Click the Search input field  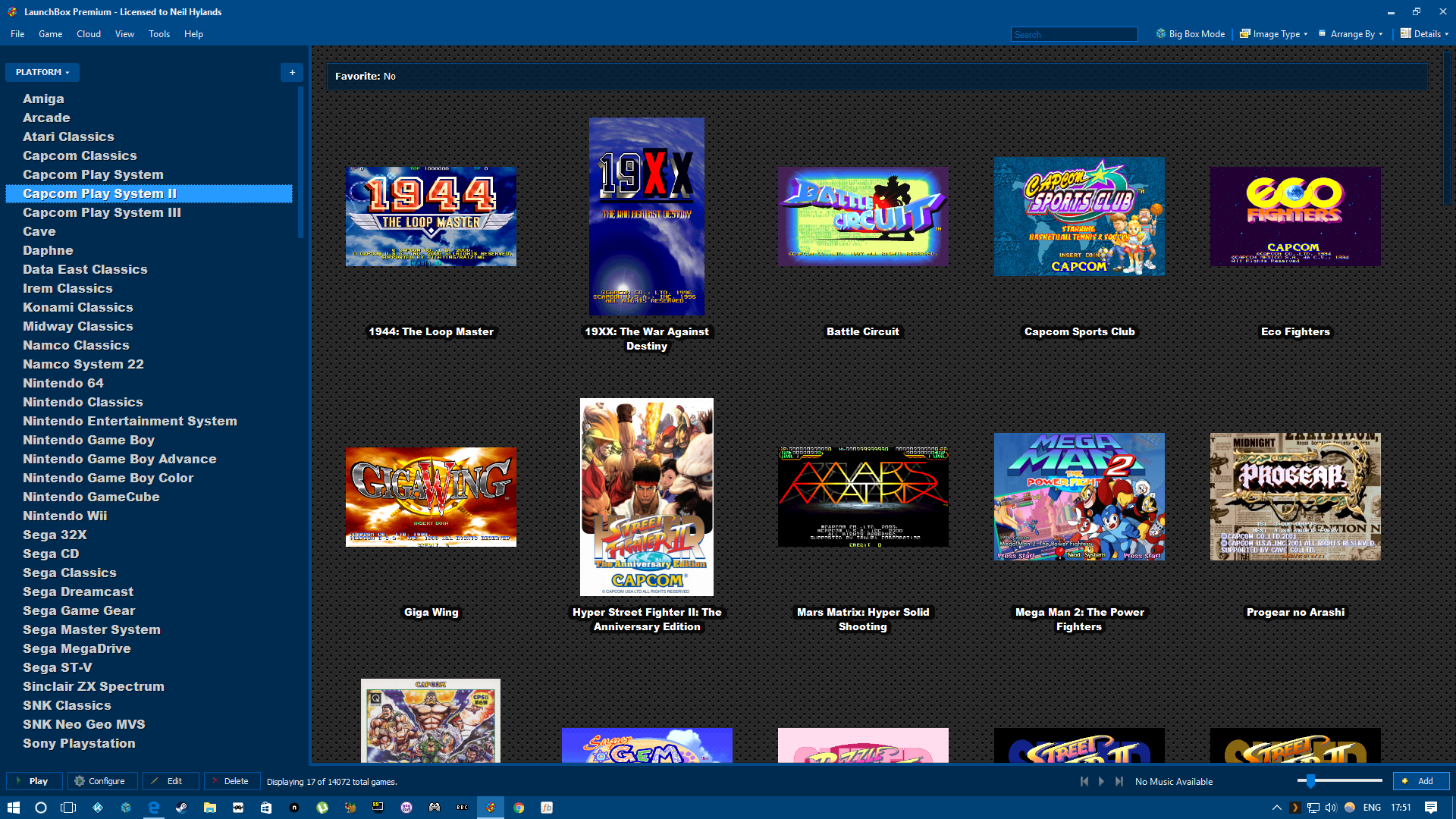click(x=1074, y=34)
